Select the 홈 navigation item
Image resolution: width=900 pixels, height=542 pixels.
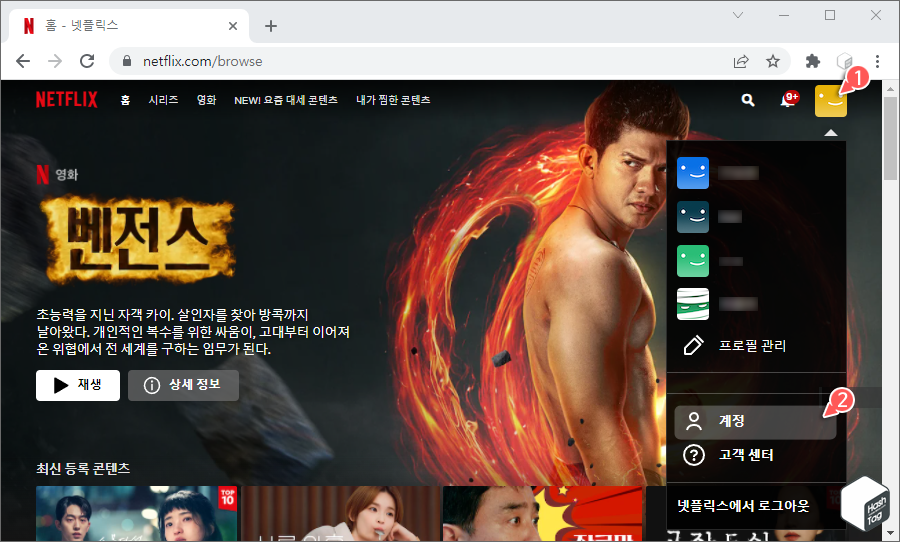[x=125, y=100]
